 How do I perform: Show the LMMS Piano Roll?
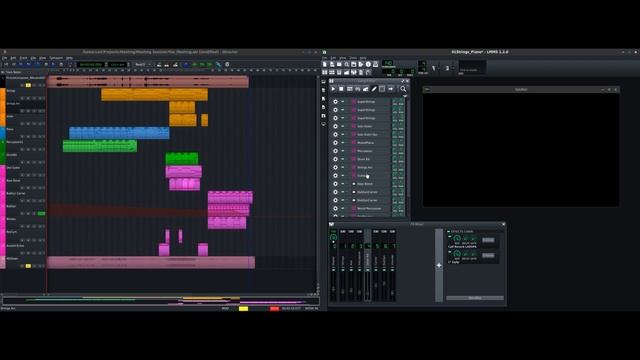[x=339, y=72]
